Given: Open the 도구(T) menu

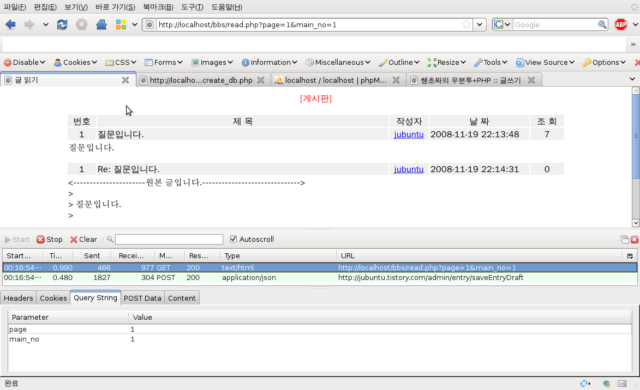Looking at the screenshot, I should pos(192,7).
